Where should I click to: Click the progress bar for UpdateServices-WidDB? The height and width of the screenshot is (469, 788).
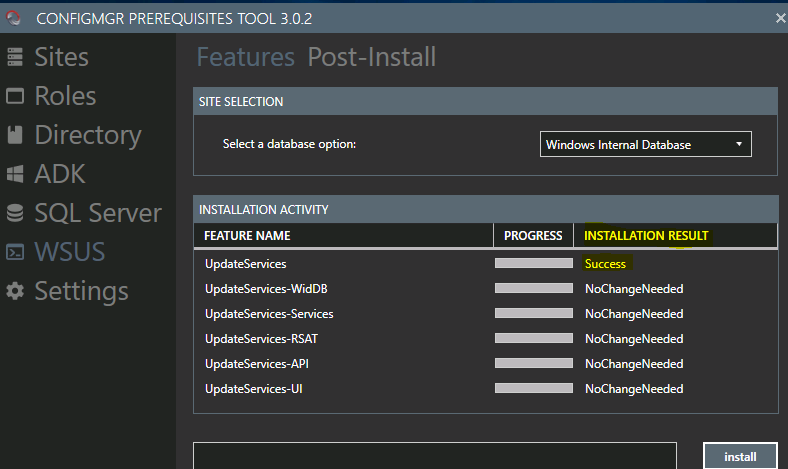(534, 288)
